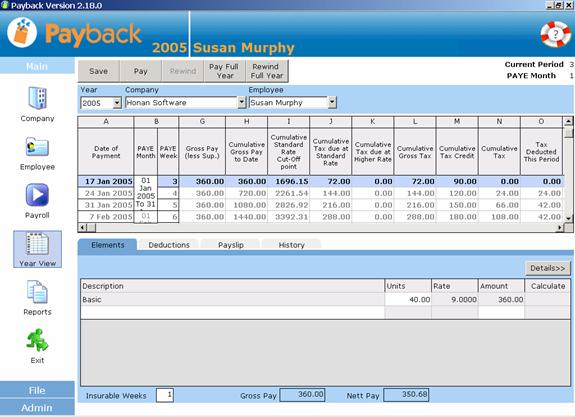575x418 pixels.
Task: Open the Payroll play icon
Action: (37, 195)
